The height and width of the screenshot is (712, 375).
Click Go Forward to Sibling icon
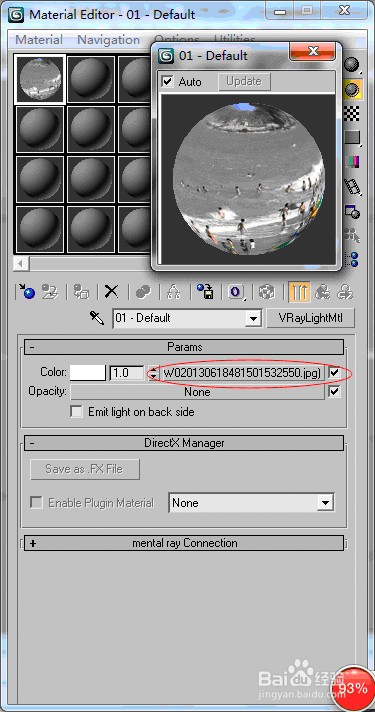(345, 291)
